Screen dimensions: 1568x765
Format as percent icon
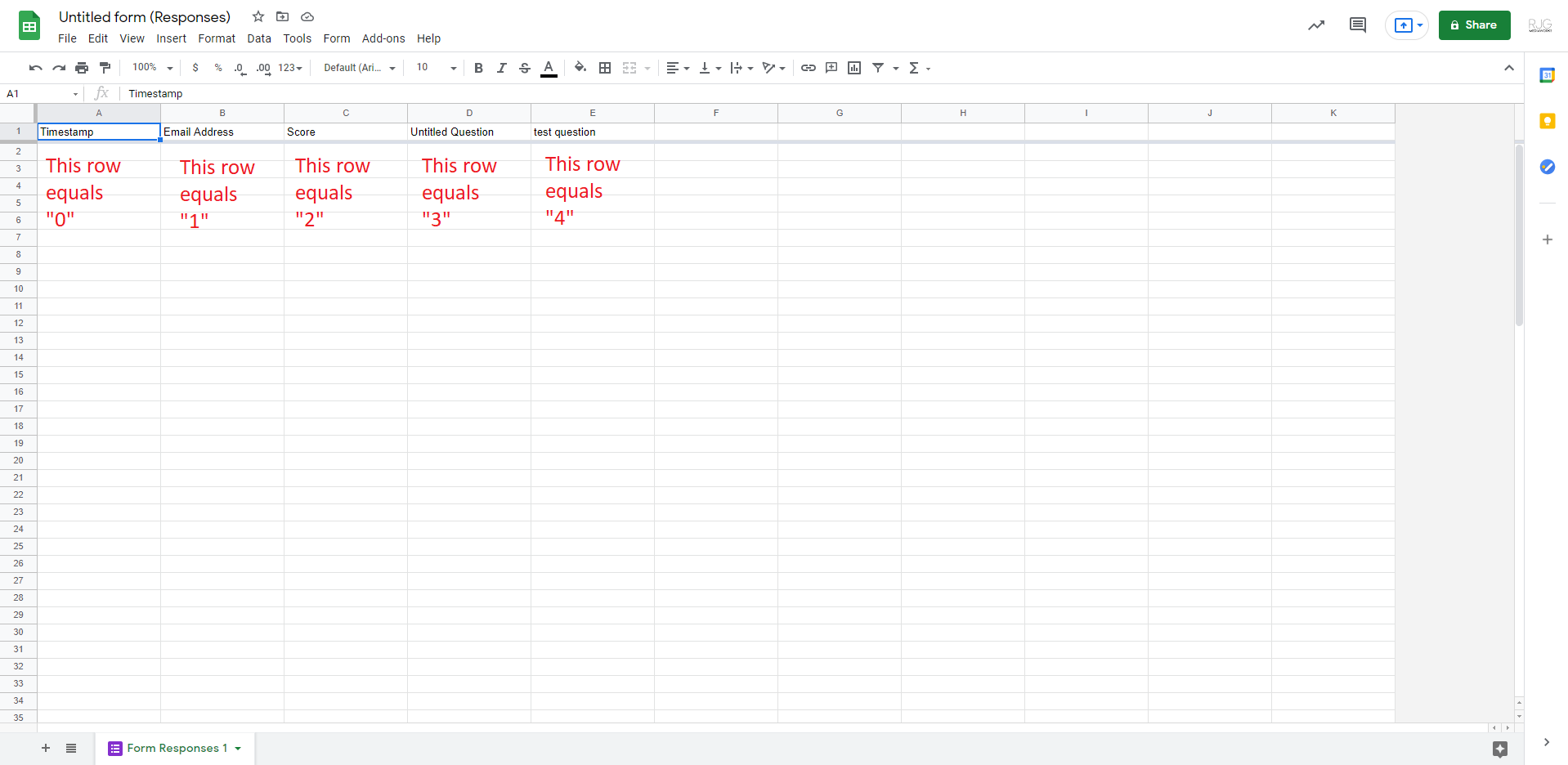[x=218, y=68]
